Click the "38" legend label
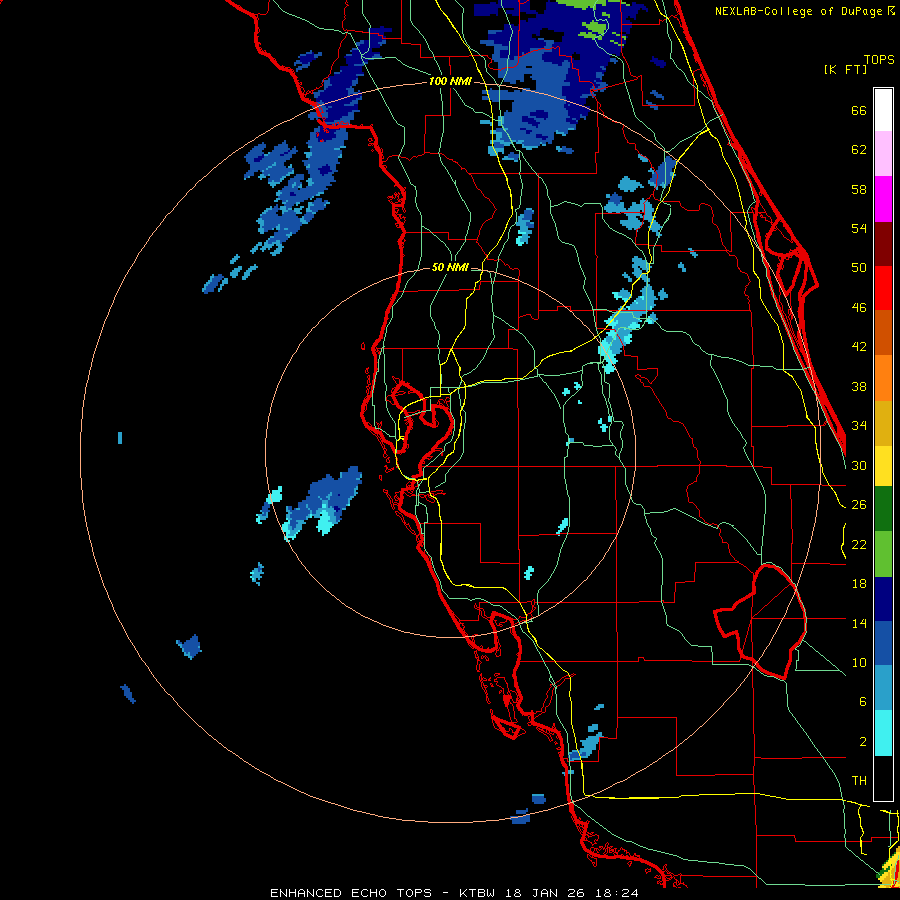The width and height of the screenshot is (900, 900). coord(859,387)
